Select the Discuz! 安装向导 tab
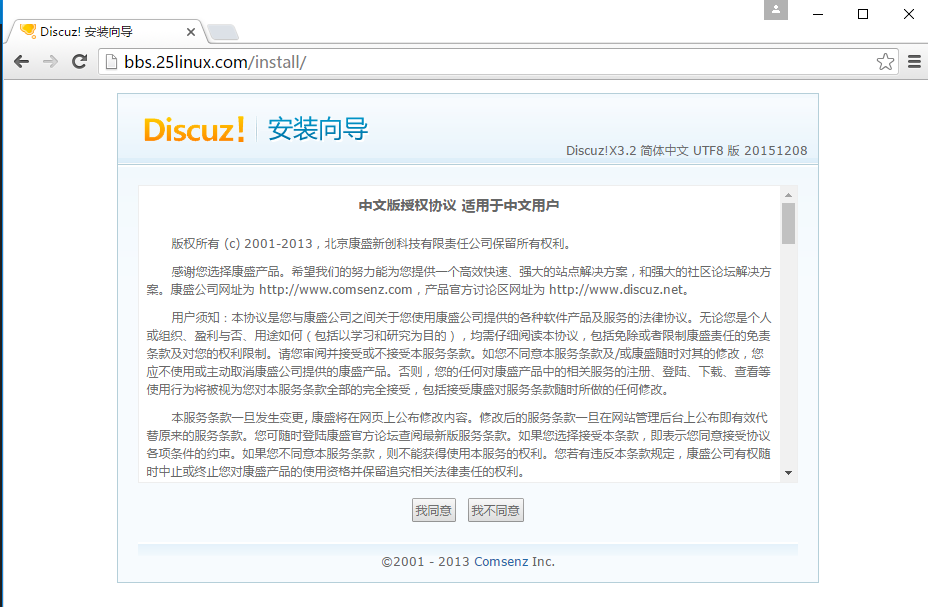The height and width of the screenshot is (607, 928). click(105, 32)
